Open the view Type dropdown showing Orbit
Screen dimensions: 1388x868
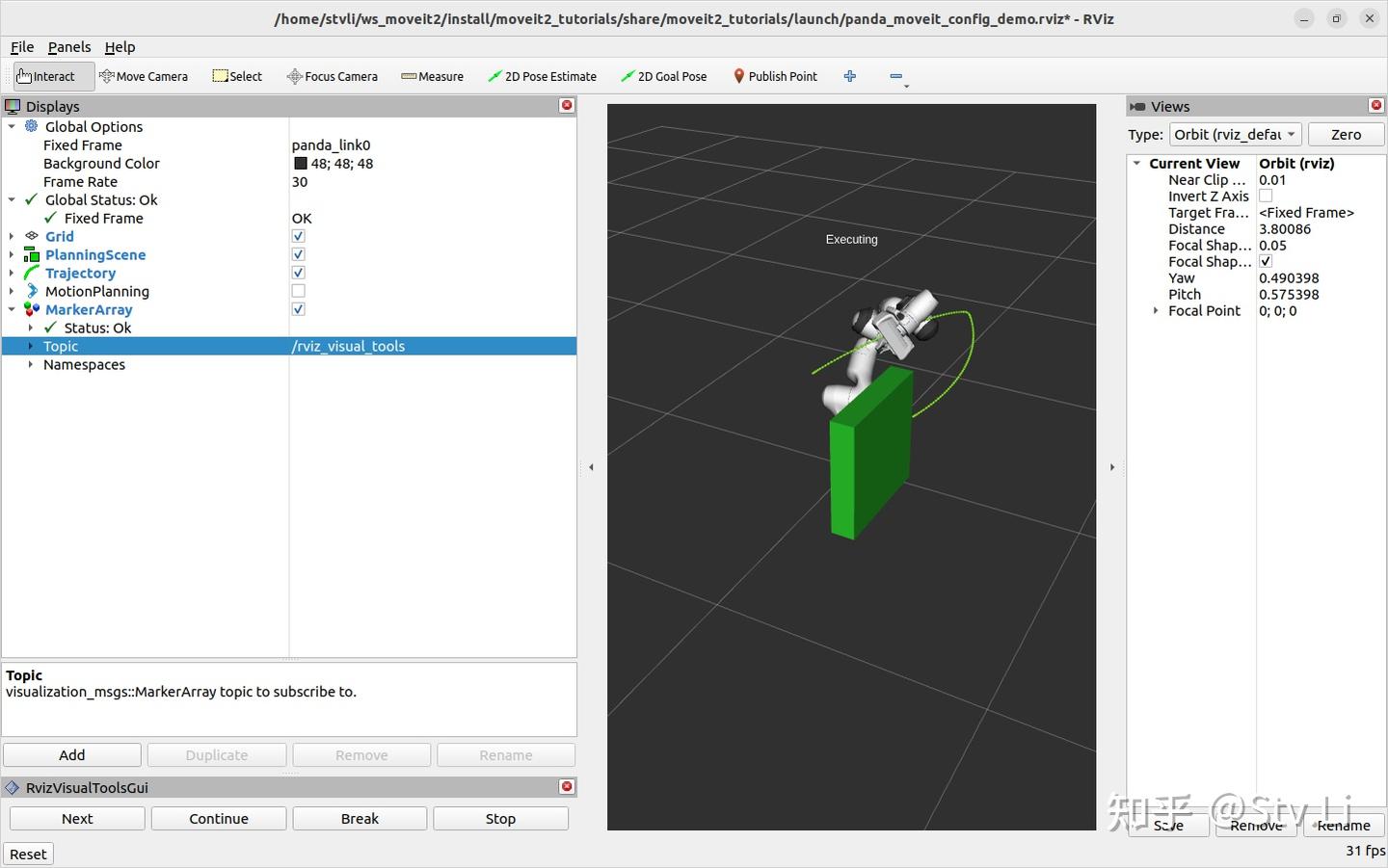(1235, 134)
